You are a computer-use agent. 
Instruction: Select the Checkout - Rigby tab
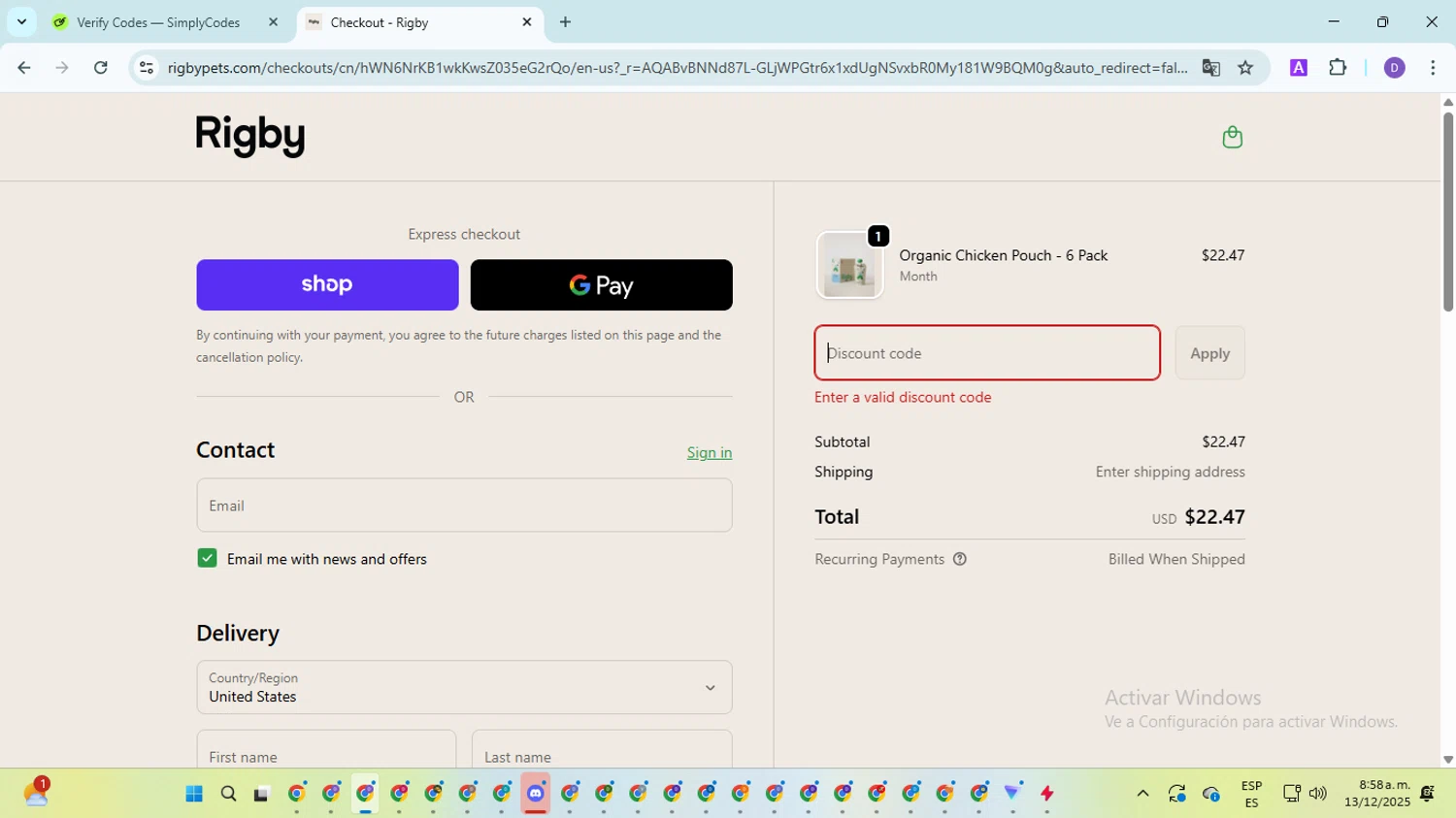coord(419,22)
